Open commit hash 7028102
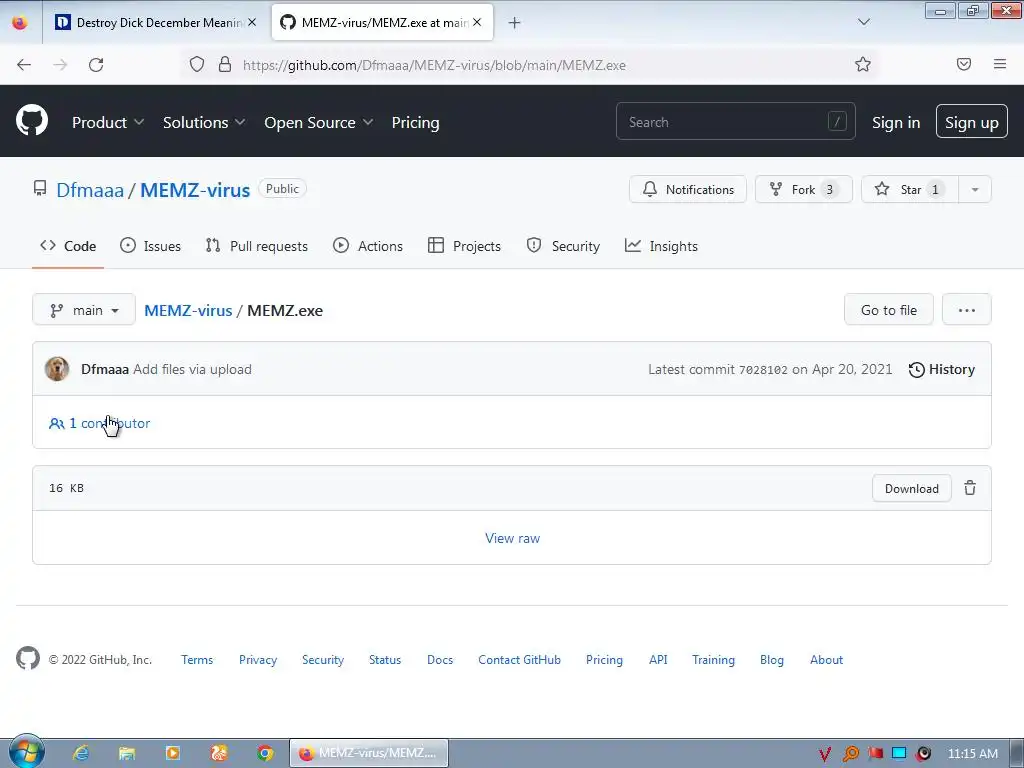Viewport: 1024px width, 768px height. click(x=763, y=370)
